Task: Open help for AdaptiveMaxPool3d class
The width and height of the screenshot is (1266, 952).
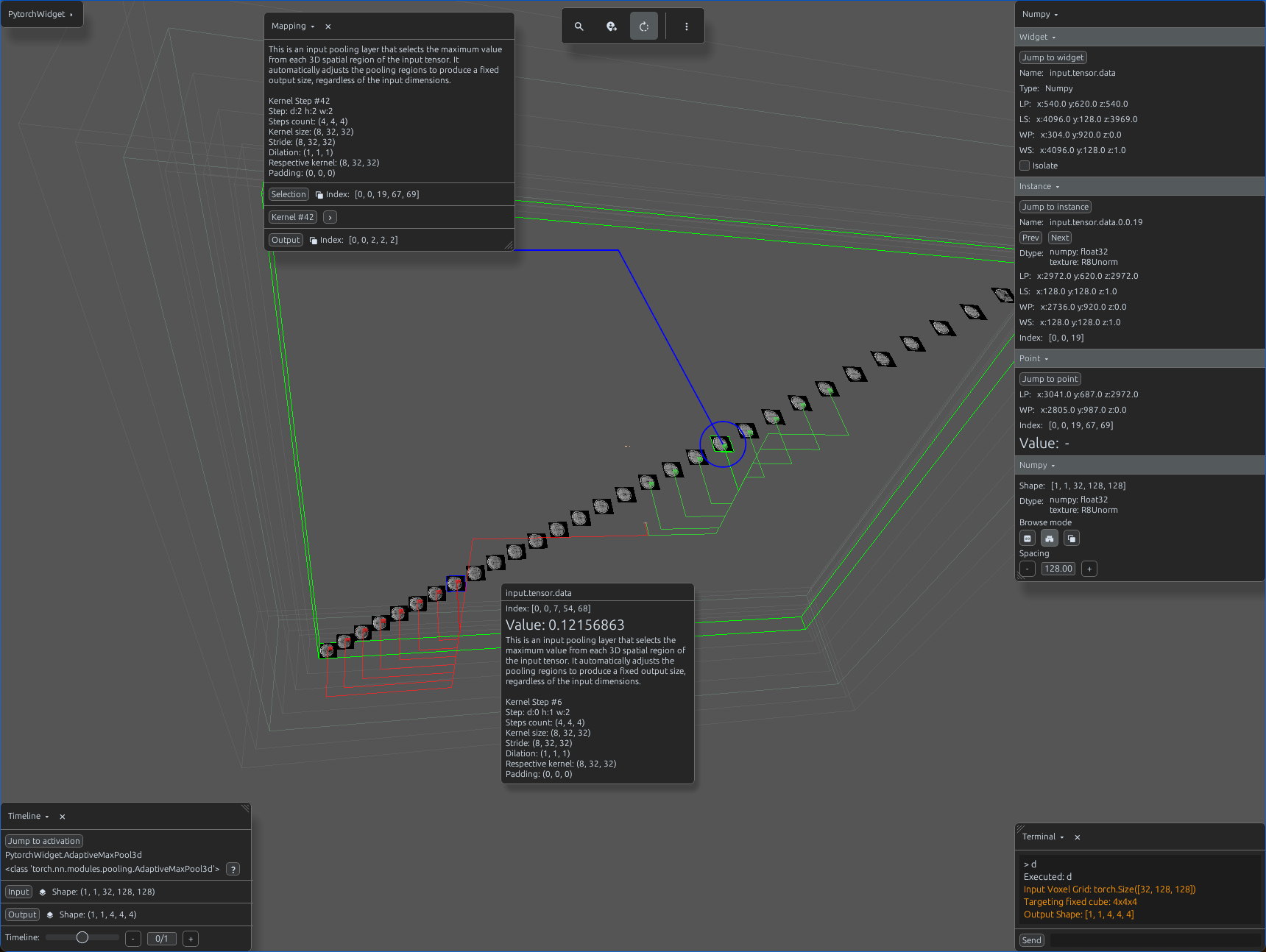Action: point(233,869)
